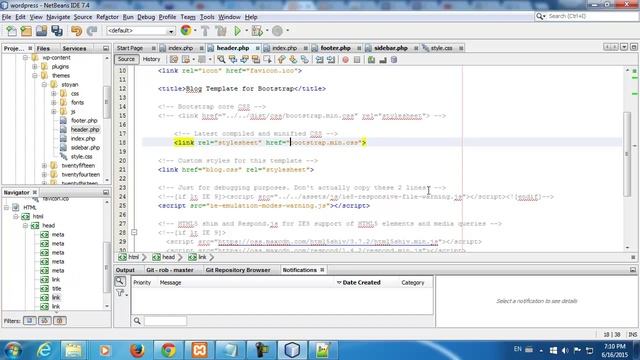
Task: Close the header.php editor tab
Action: point(258,48)
